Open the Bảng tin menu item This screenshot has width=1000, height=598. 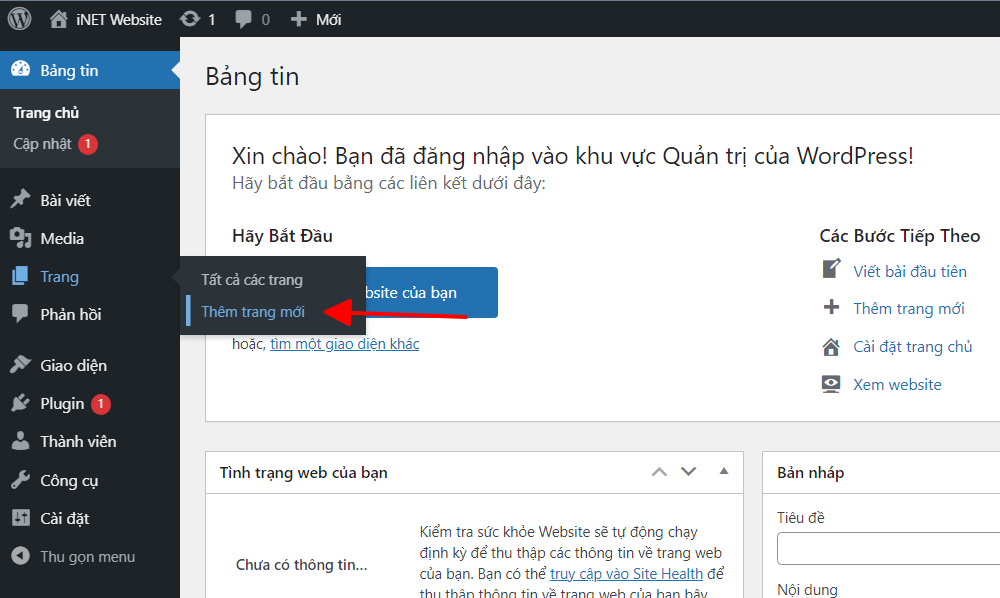[90, 70]
